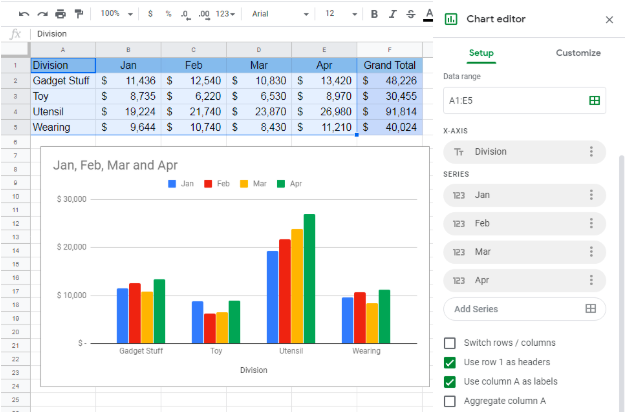The width and height of the screenshot is (625, 412).
Task: Click 123 icon of Jan series
Action: click(x=459, y=195)
